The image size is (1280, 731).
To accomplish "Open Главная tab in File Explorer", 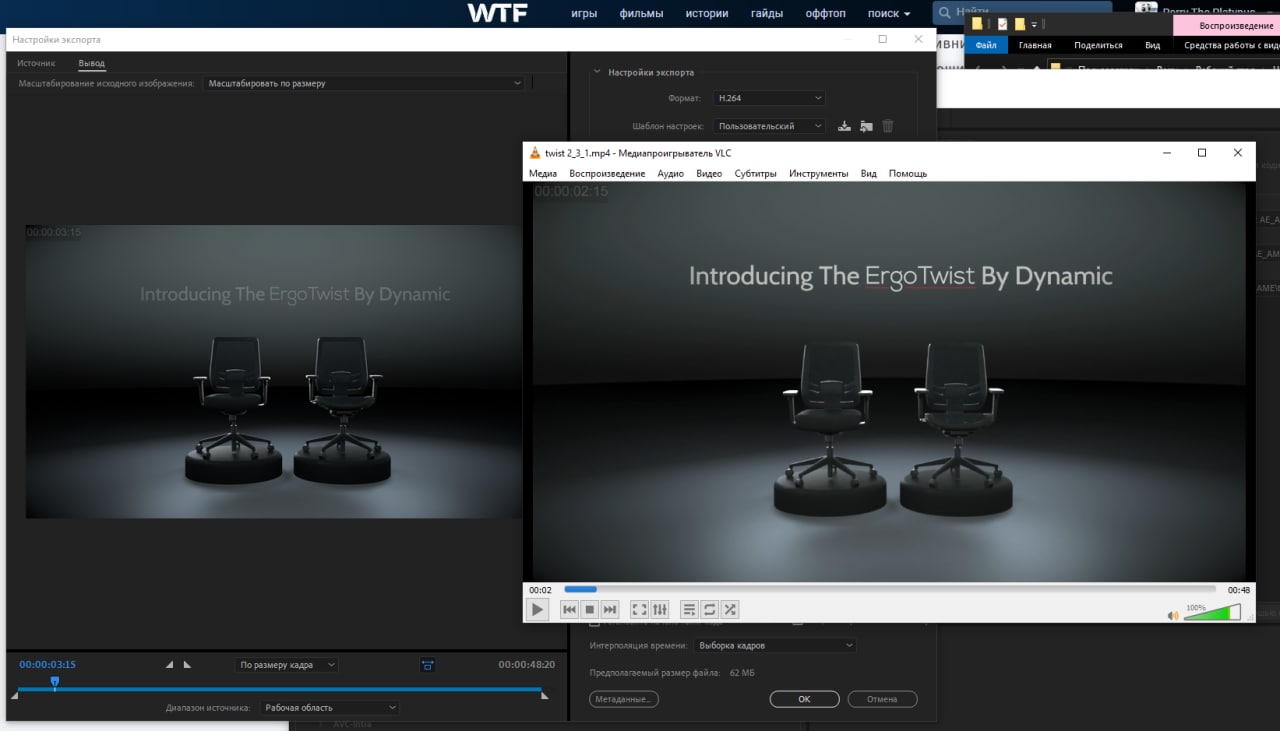I will point(1035,45).
